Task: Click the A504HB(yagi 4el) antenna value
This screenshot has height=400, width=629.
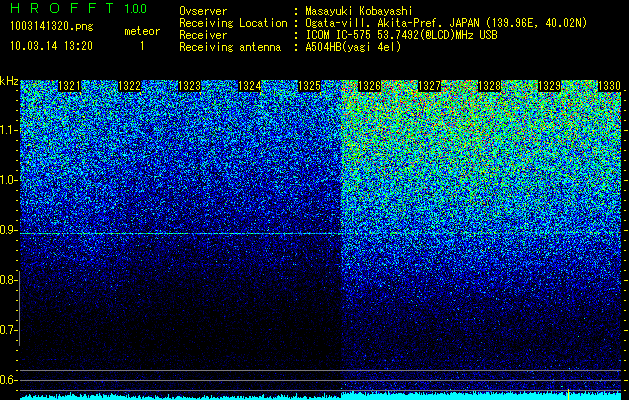Action: click(x=353, y=47)
